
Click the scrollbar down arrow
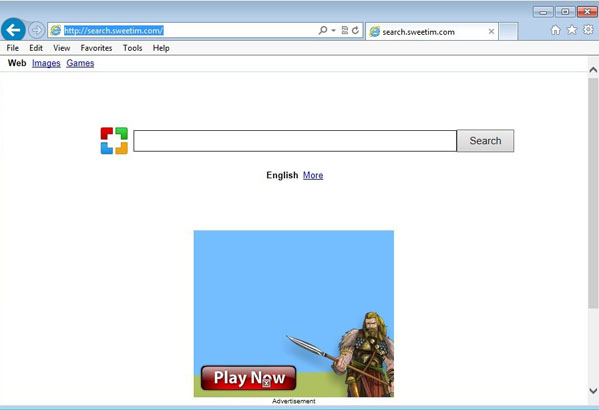[x=593, y=391]
